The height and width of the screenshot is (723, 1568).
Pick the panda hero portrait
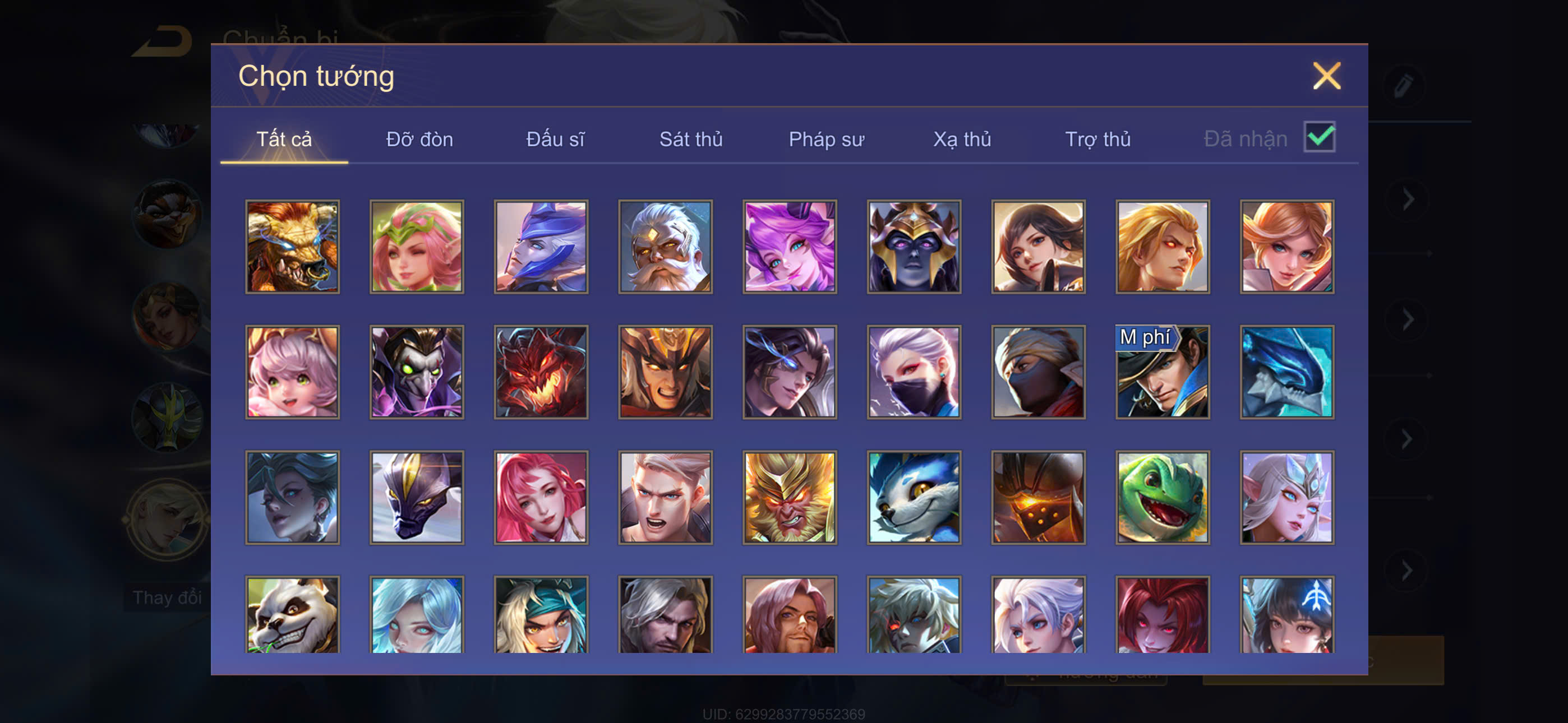[x=293, y=615]
